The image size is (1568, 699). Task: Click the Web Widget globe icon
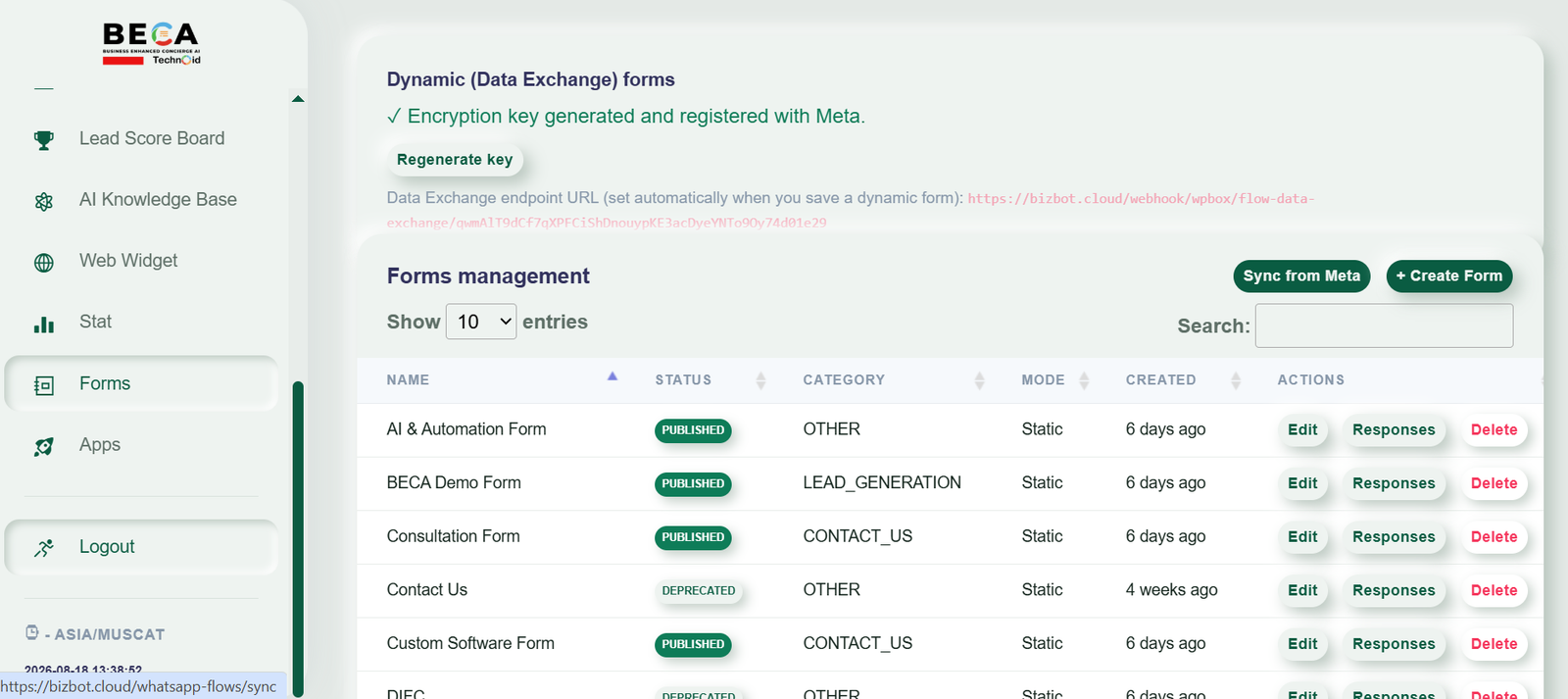click(x=44, y=263)
